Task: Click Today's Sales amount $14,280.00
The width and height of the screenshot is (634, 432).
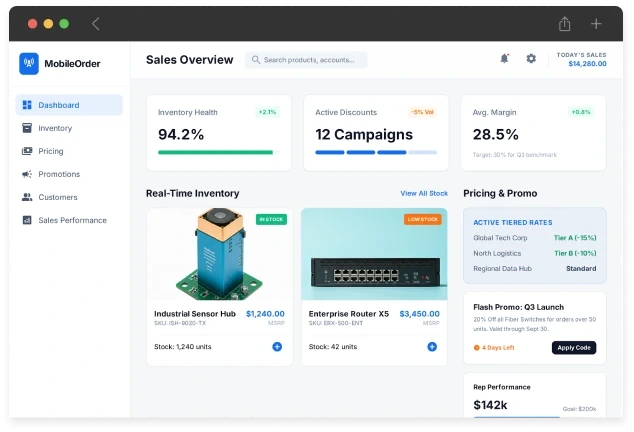Action: [x=588, y=64]
